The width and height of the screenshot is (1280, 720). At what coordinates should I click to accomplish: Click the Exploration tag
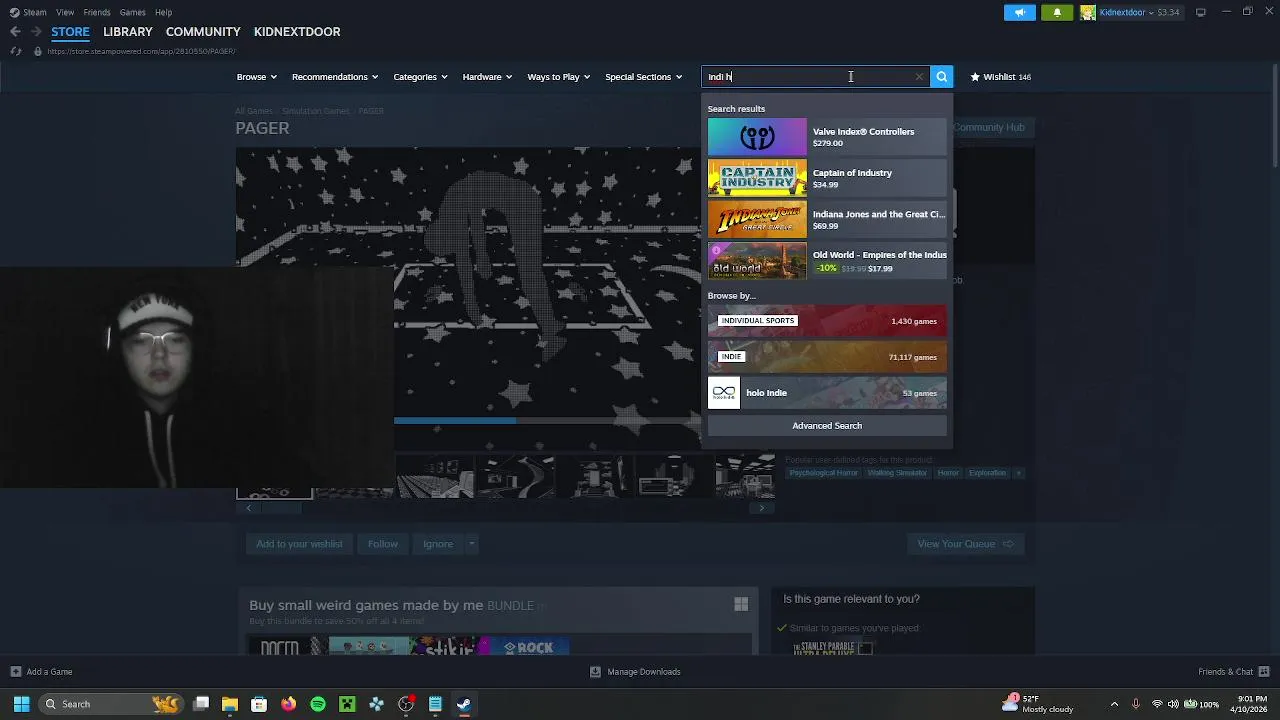pyautogui.click(x=987, y=473)
